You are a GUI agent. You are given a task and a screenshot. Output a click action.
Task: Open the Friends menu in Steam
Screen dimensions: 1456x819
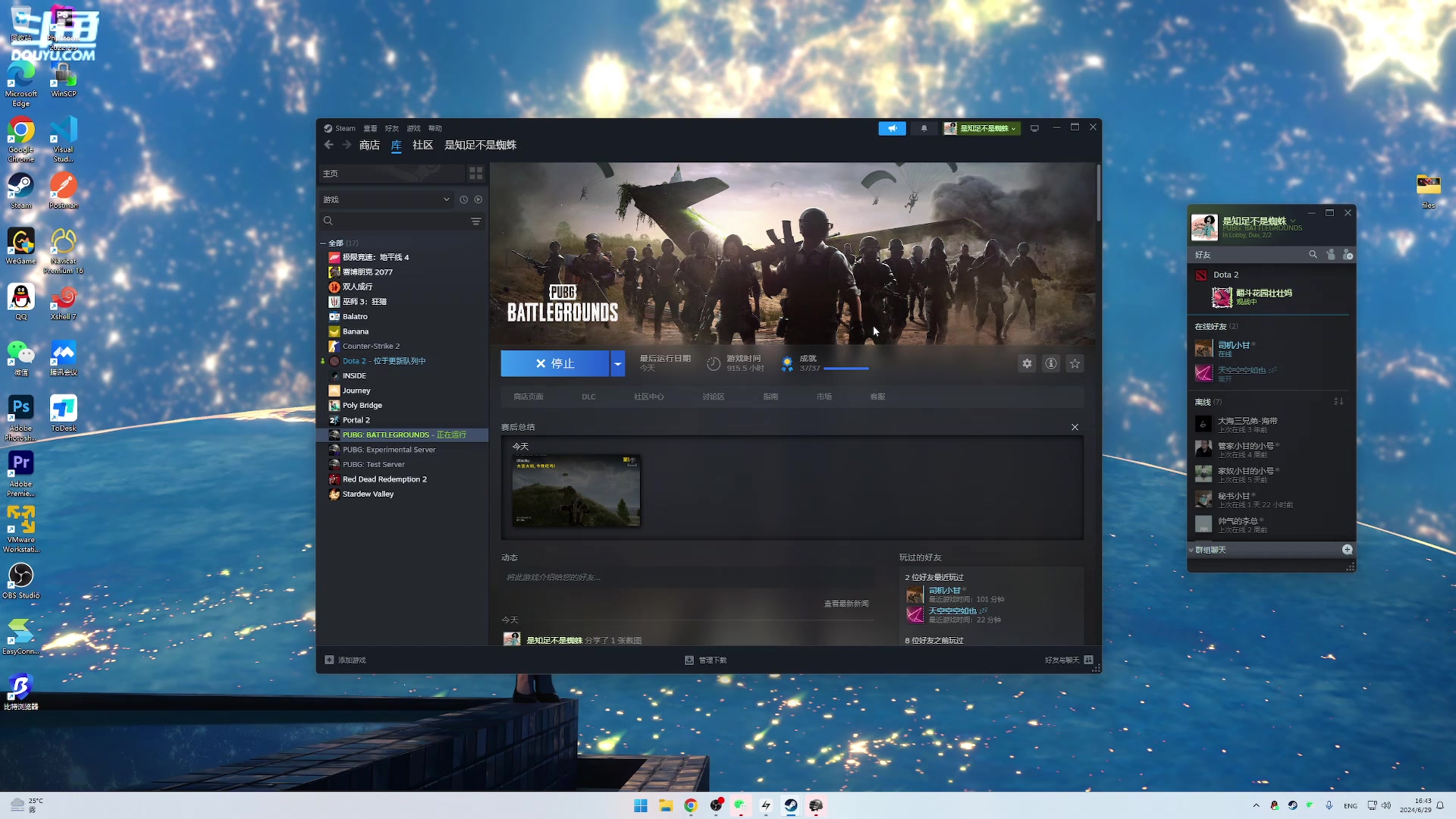(x=391, y=128)
